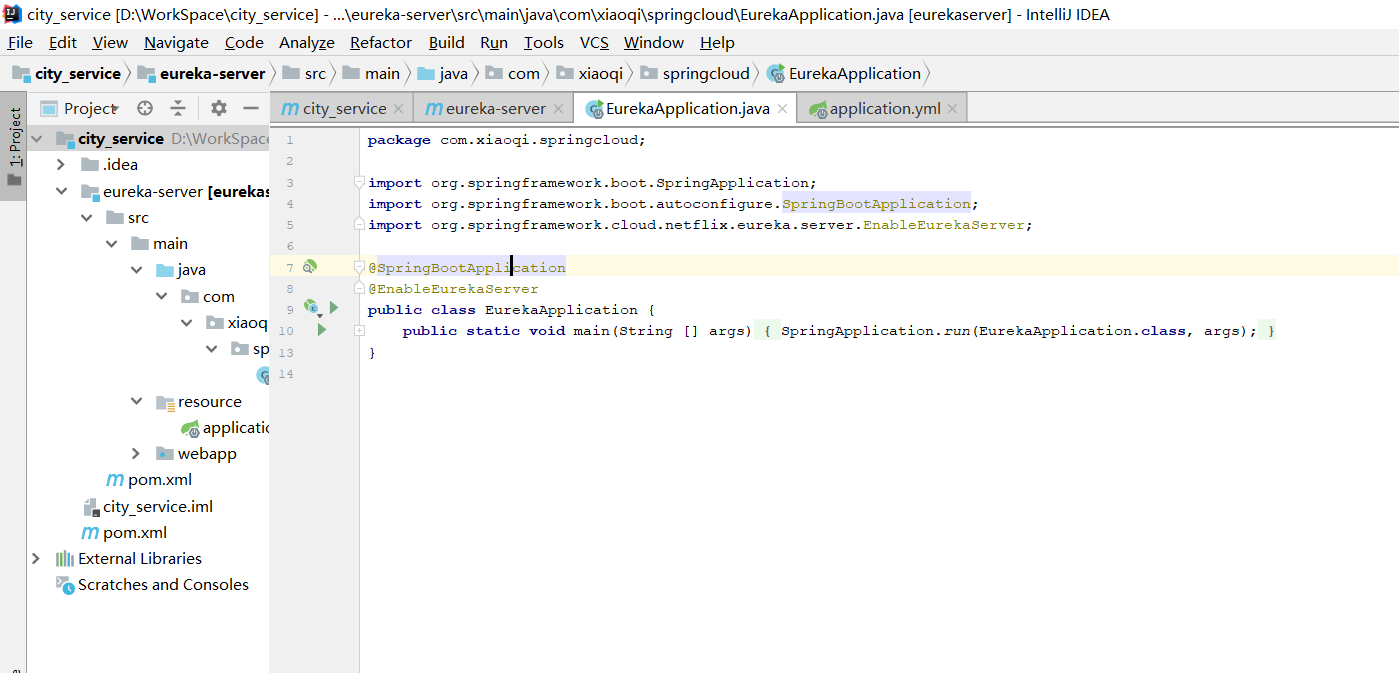Click the class icon on EurekaApplication.java tab
Screen dimensions: 1399x673
tap(594, 109)
